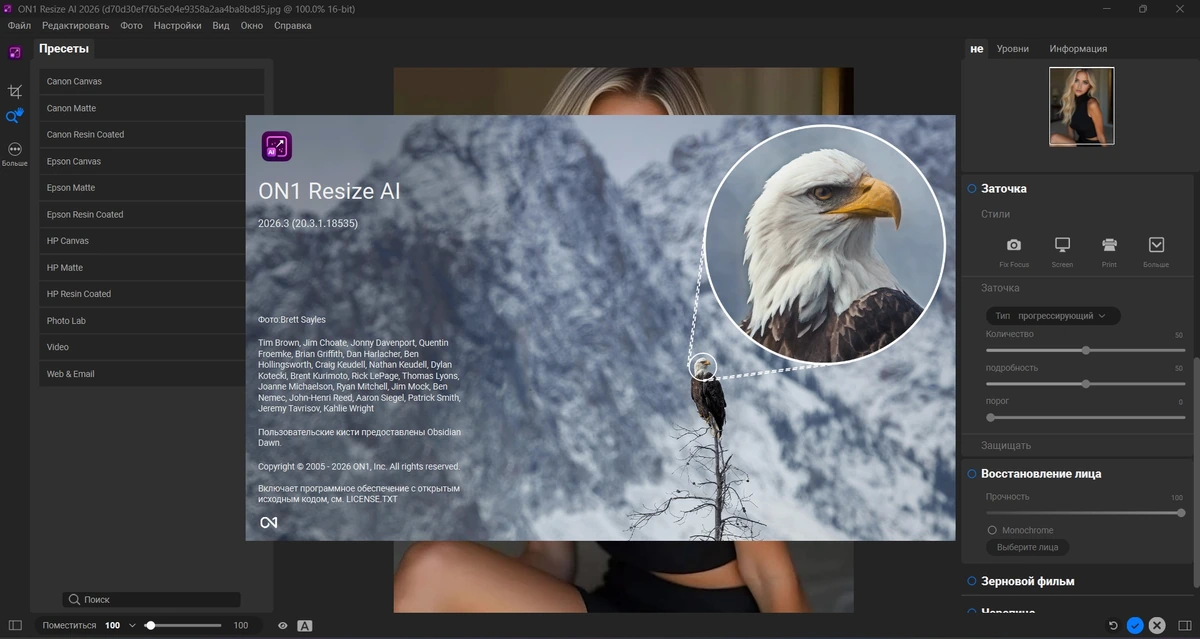Toggle preview eye icon
Screen dimensions: 1200x639
click(283, 626)
